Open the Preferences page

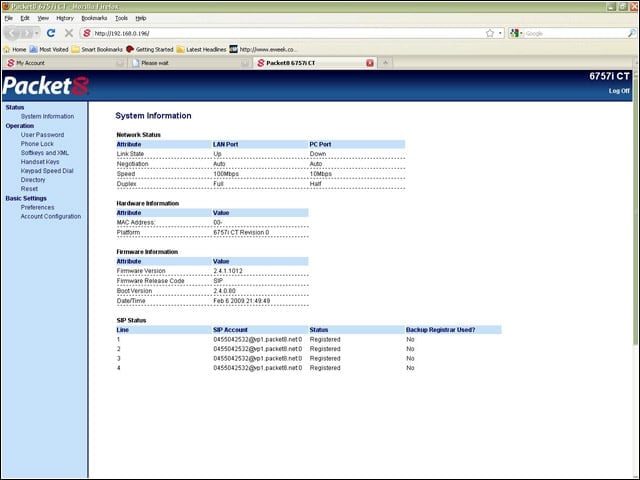click(x=38, y=207)
